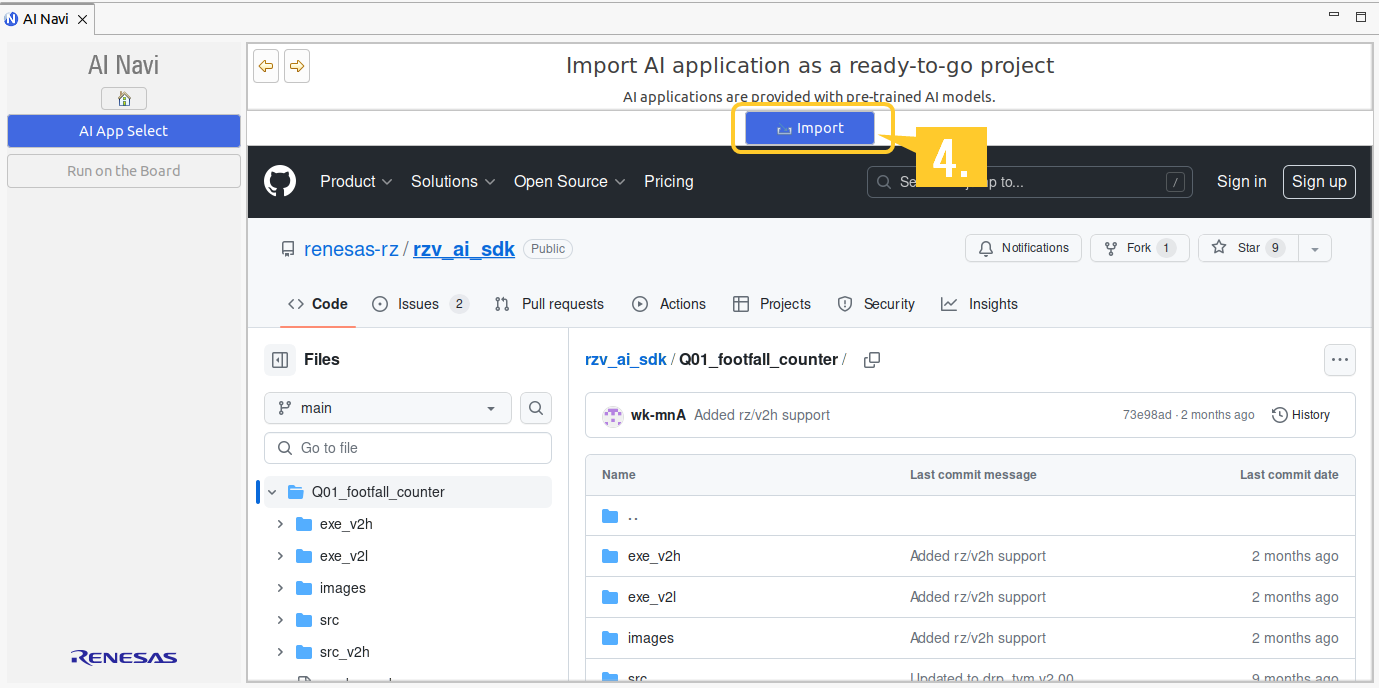The width and height of the screenshot is (1379, 688).
Task: Expand the exe_v2h tree folder
Action: 280,524
